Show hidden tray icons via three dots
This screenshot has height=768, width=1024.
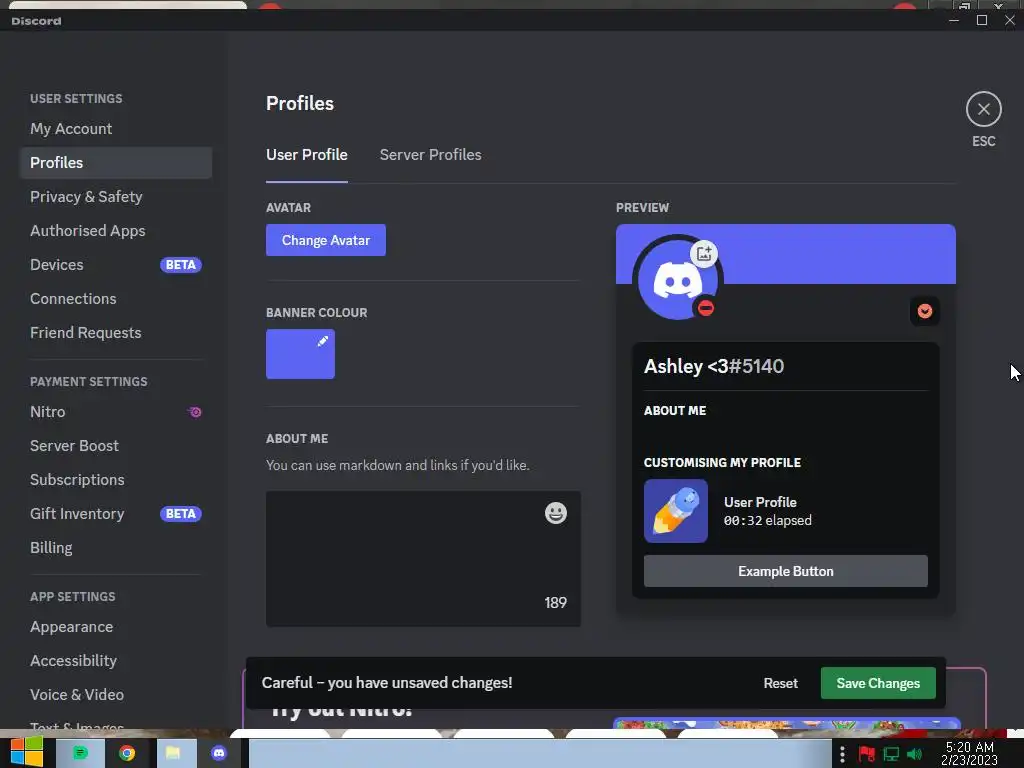pyautogui.click(x=842, y=754)
